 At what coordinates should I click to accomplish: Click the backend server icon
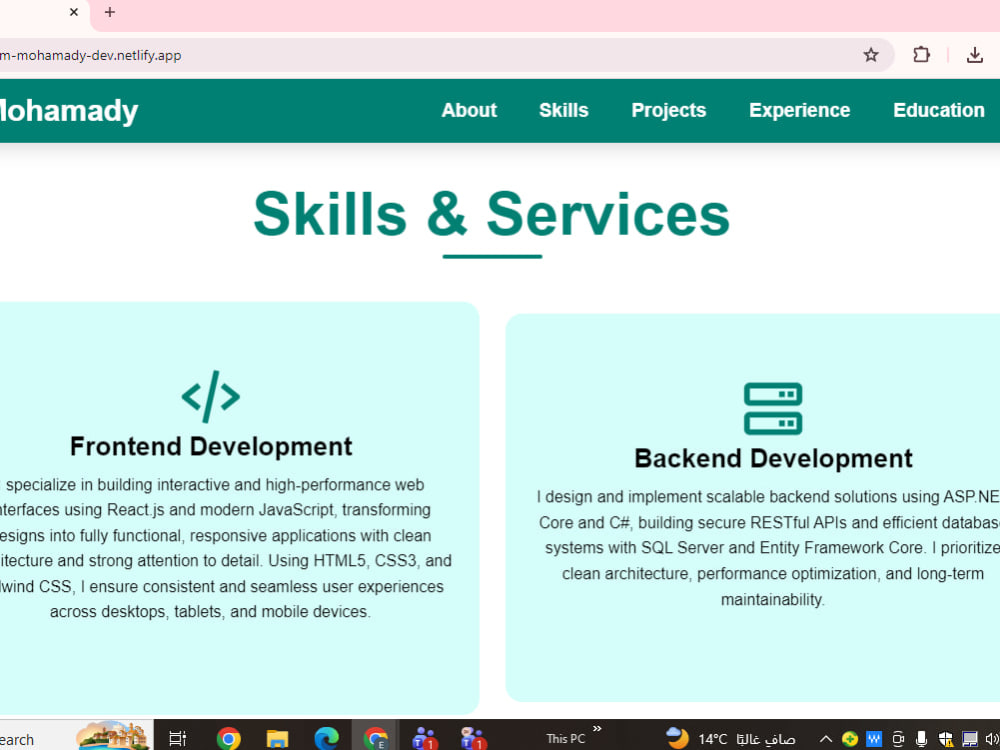click(x=773, y=408)
